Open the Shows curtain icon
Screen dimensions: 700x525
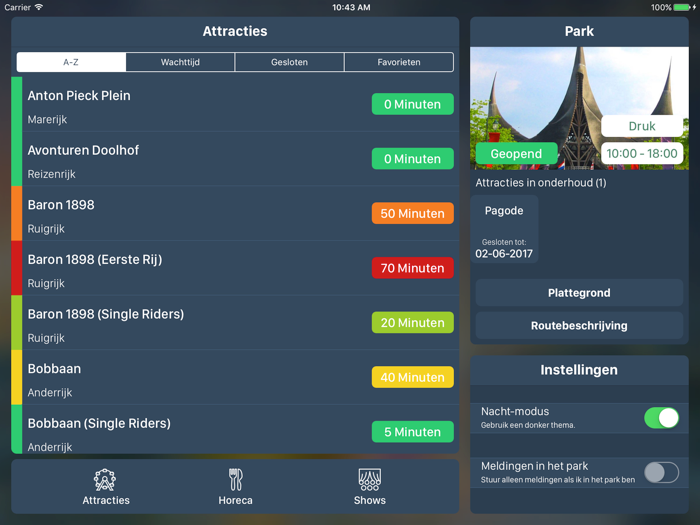(370, 479)
